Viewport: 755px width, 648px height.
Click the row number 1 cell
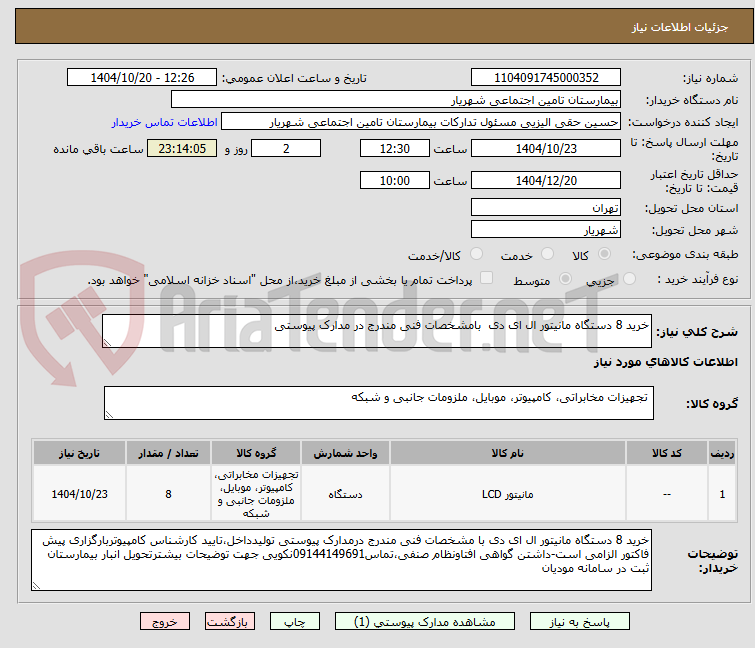pos(722,494)
